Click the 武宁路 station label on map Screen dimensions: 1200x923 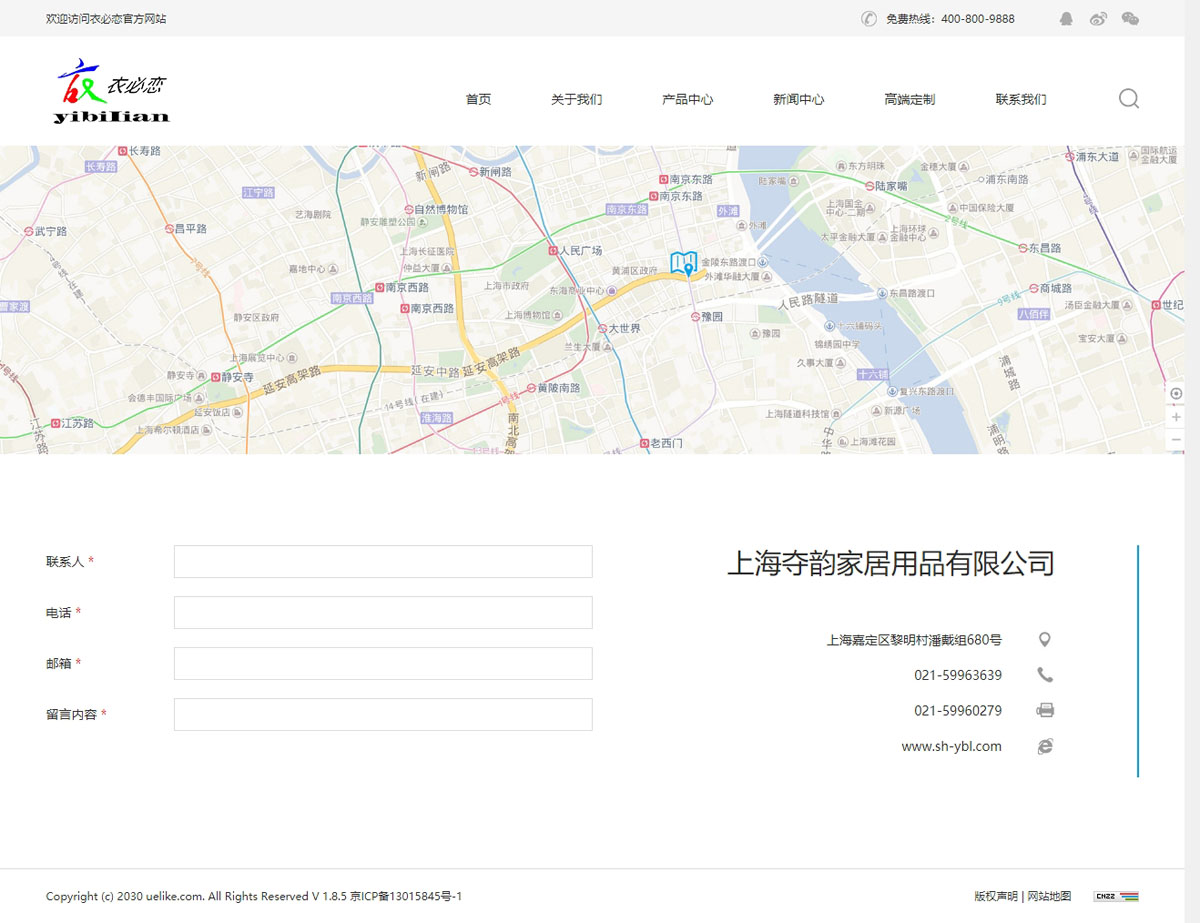[51, 231]
